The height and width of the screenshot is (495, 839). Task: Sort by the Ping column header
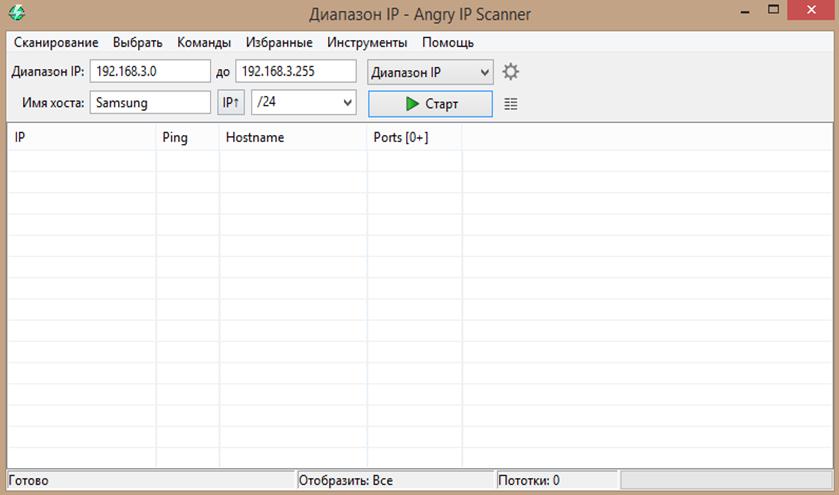click(x=187, y=138)
